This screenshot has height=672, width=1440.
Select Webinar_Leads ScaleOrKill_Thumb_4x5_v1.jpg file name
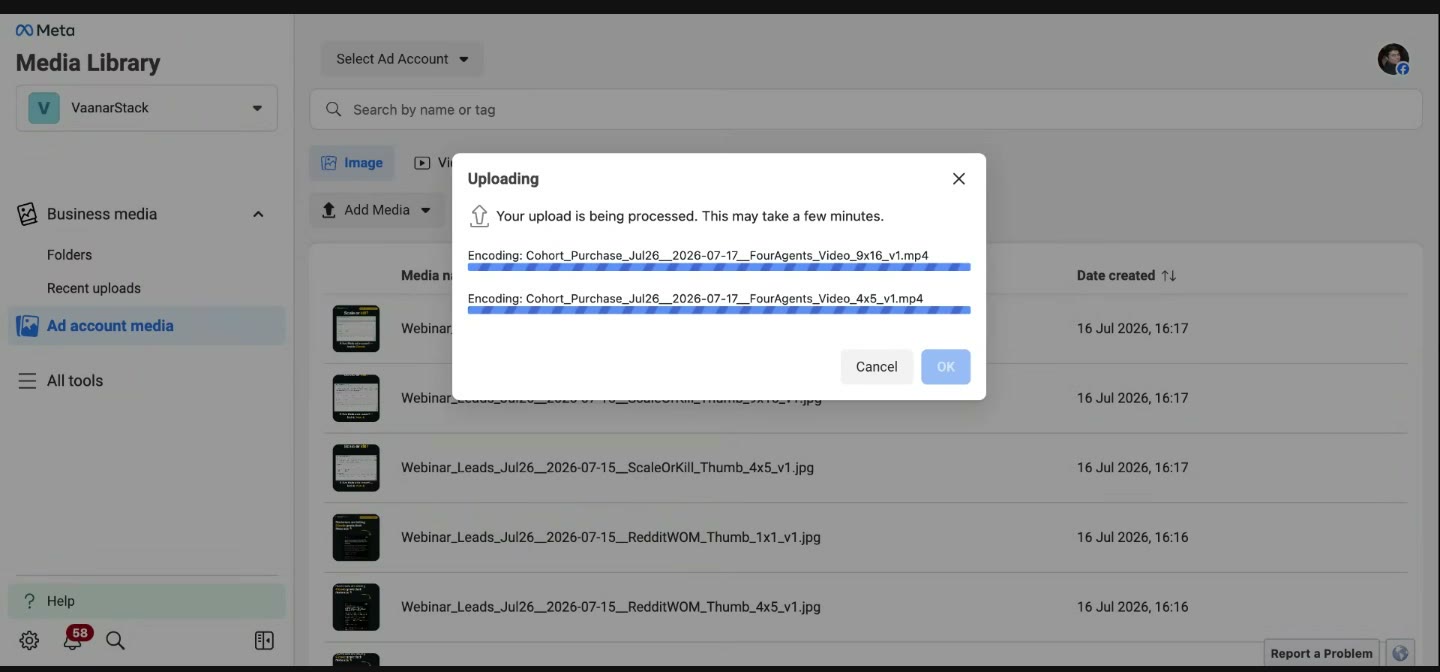[x=607, y=467]
